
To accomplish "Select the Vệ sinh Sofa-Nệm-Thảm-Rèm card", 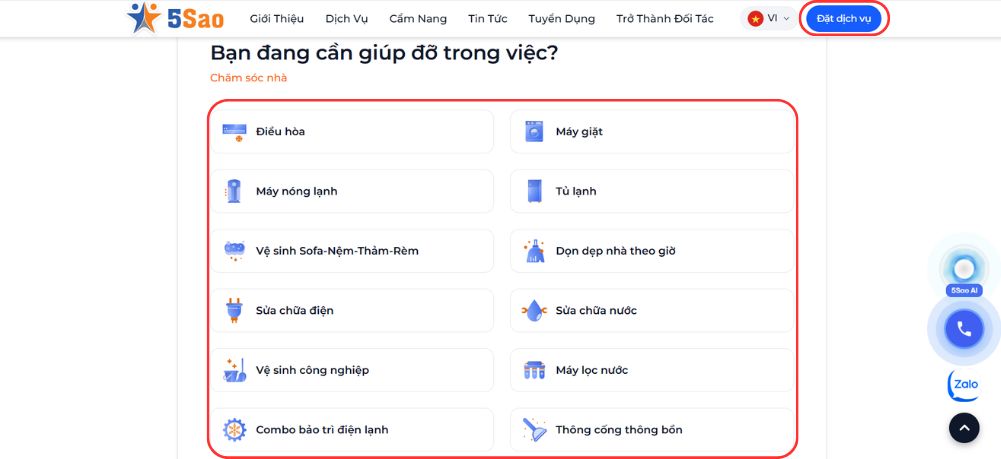I will tap(352, 251).
